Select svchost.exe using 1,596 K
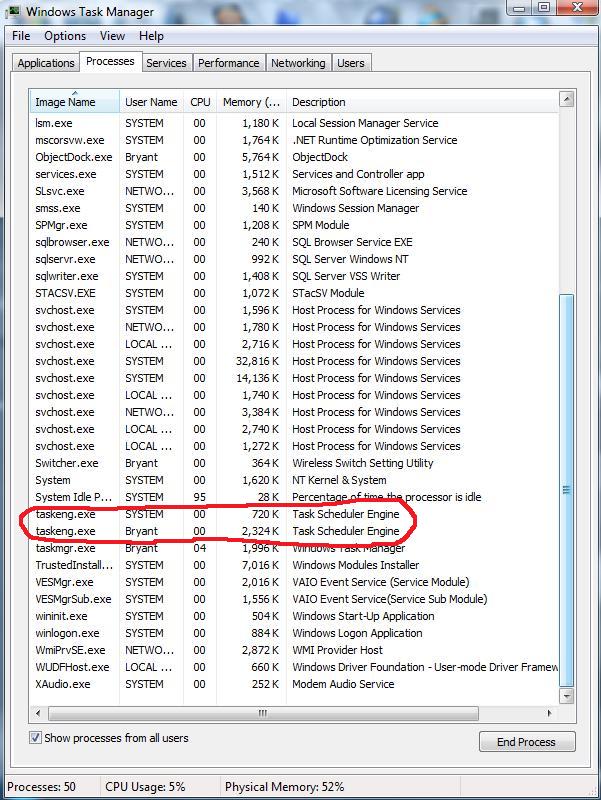 coord(294,310)
